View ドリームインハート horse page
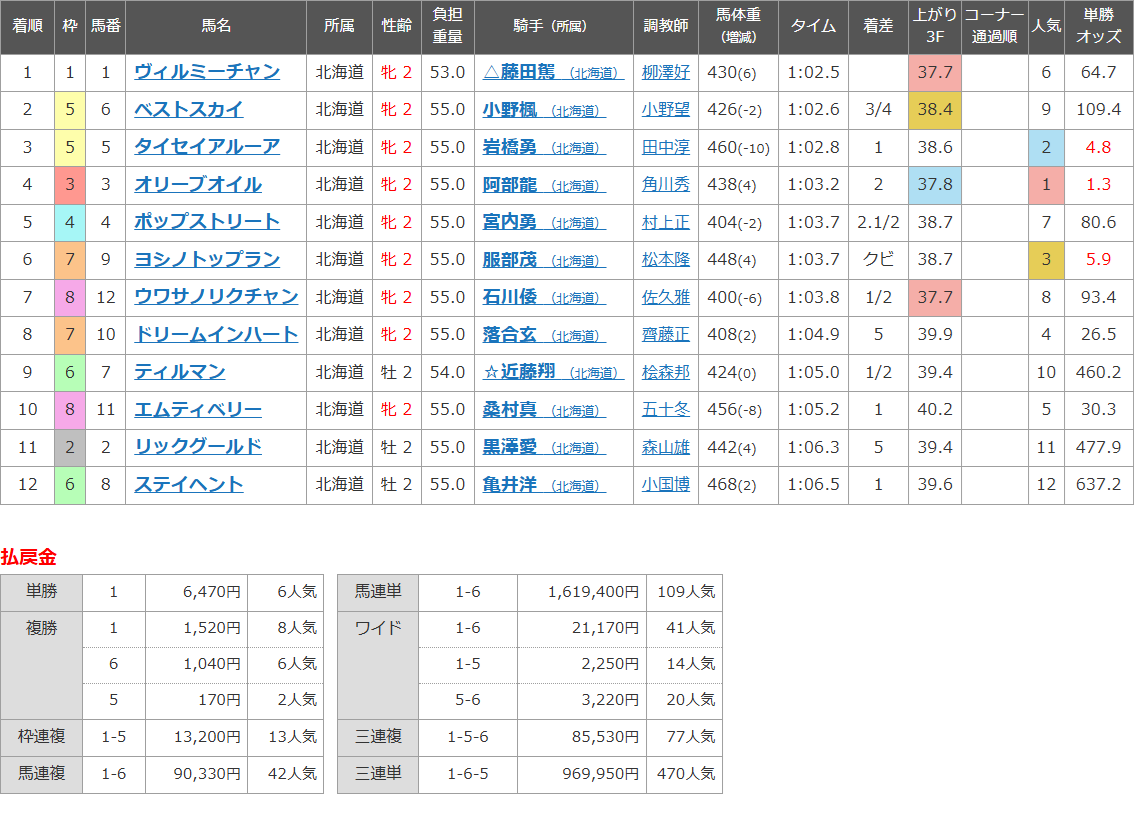 [216, 335]
